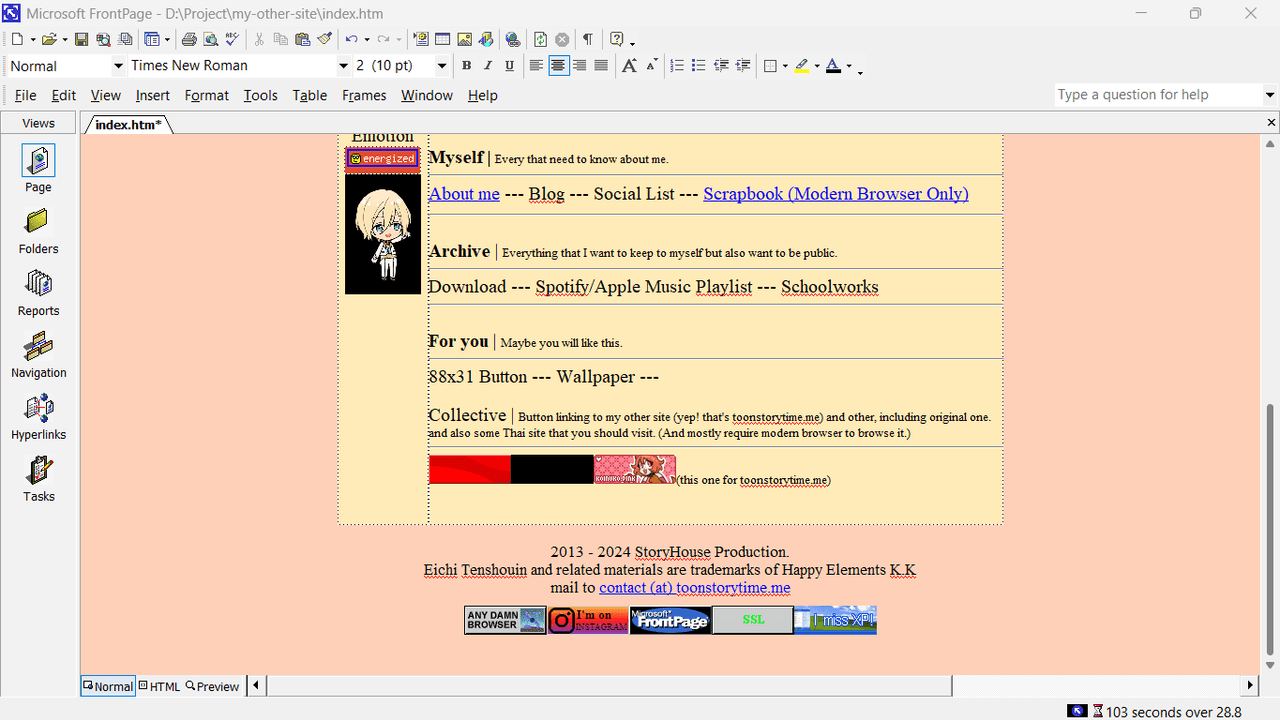The height and width of the screenshot is (720, 1280).
Task: Open the Reports view
Action: point(38,293)
